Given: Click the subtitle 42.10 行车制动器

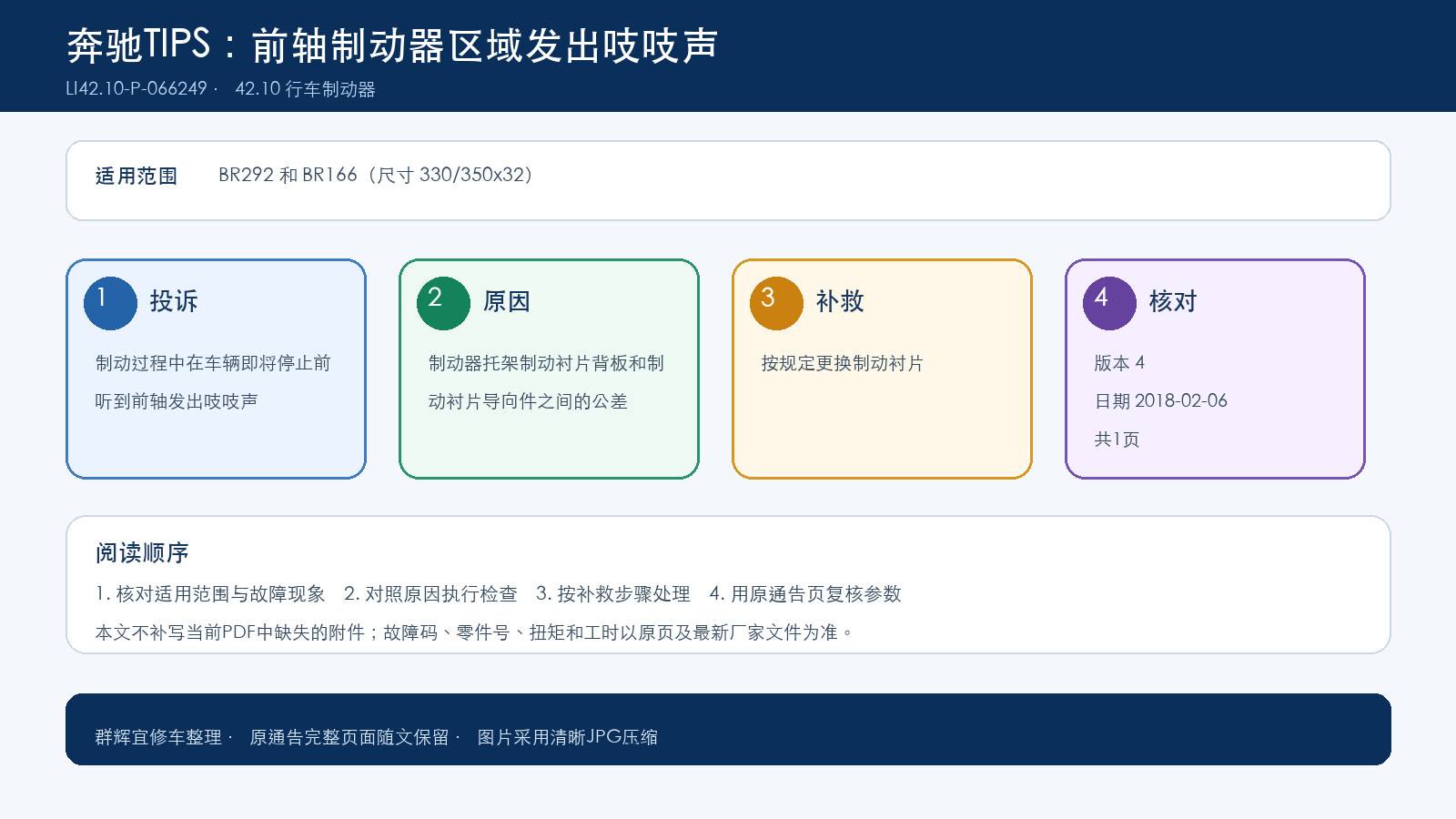Looking at the screenshot, I should [306, 89].
